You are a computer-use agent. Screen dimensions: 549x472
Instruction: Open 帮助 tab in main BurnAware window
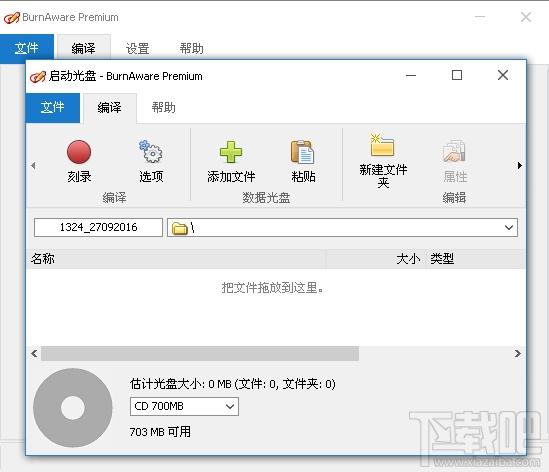(x=192, y=48)
